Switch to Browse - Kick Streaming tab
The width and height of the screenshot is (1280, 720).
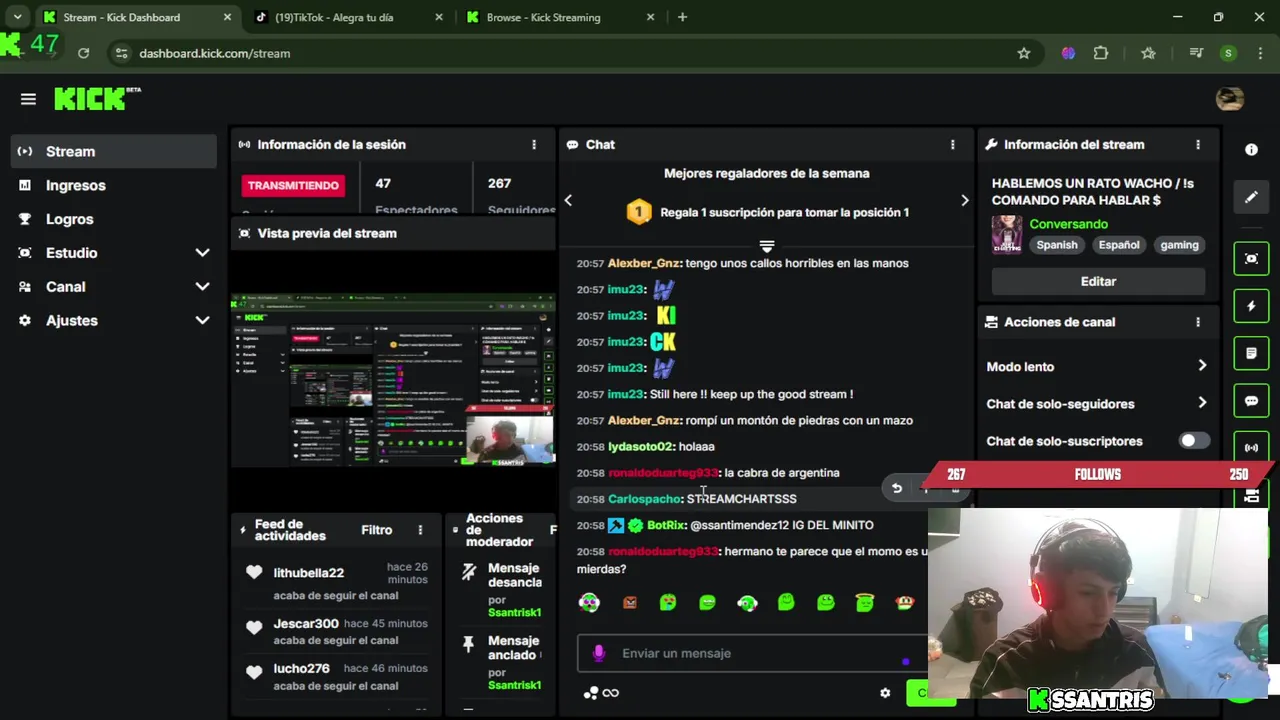point(560,17)
